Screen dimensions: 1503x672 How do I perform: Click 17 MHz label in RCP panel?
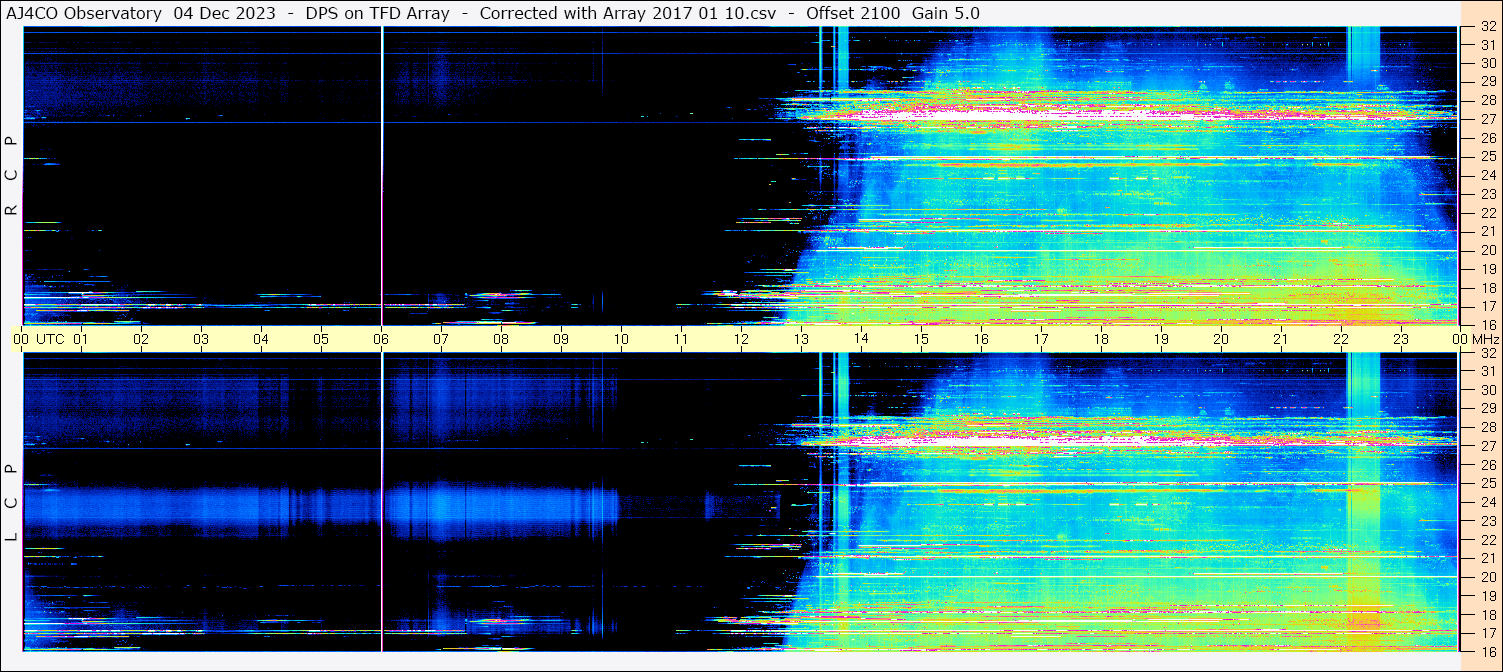[1487, 306]
